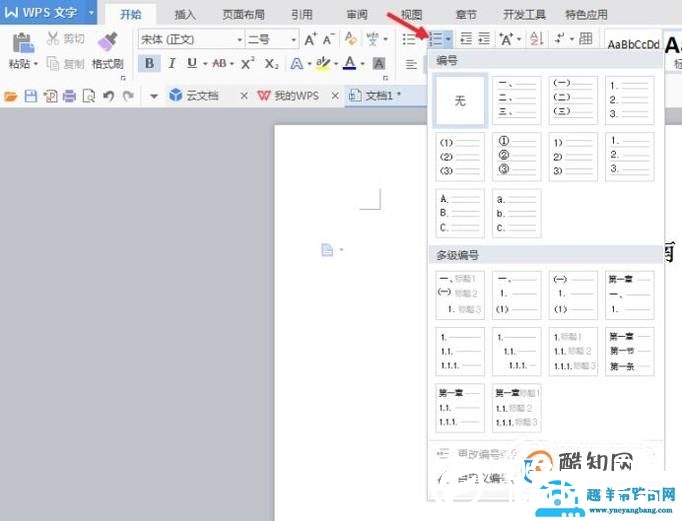This screenshot has width=682, height=521.
Task: Click the page paste options icon
Action: click(x=328, y=250)
